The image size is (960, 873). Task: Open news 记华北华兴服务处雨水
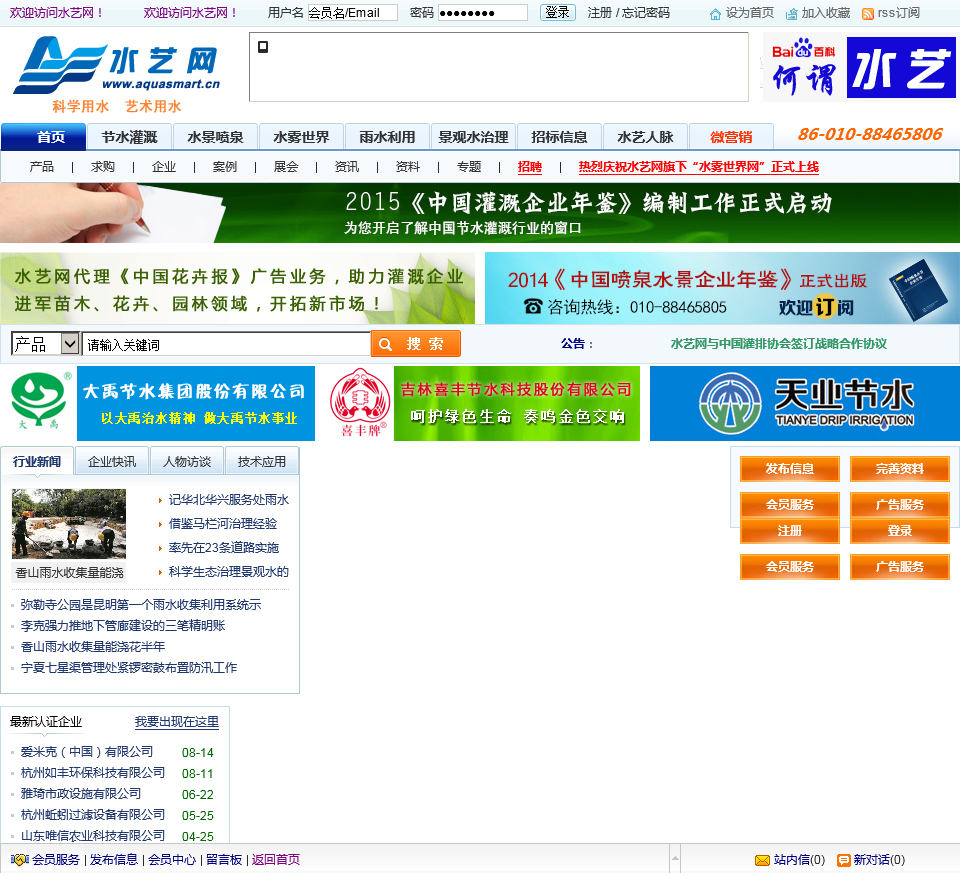228,500
